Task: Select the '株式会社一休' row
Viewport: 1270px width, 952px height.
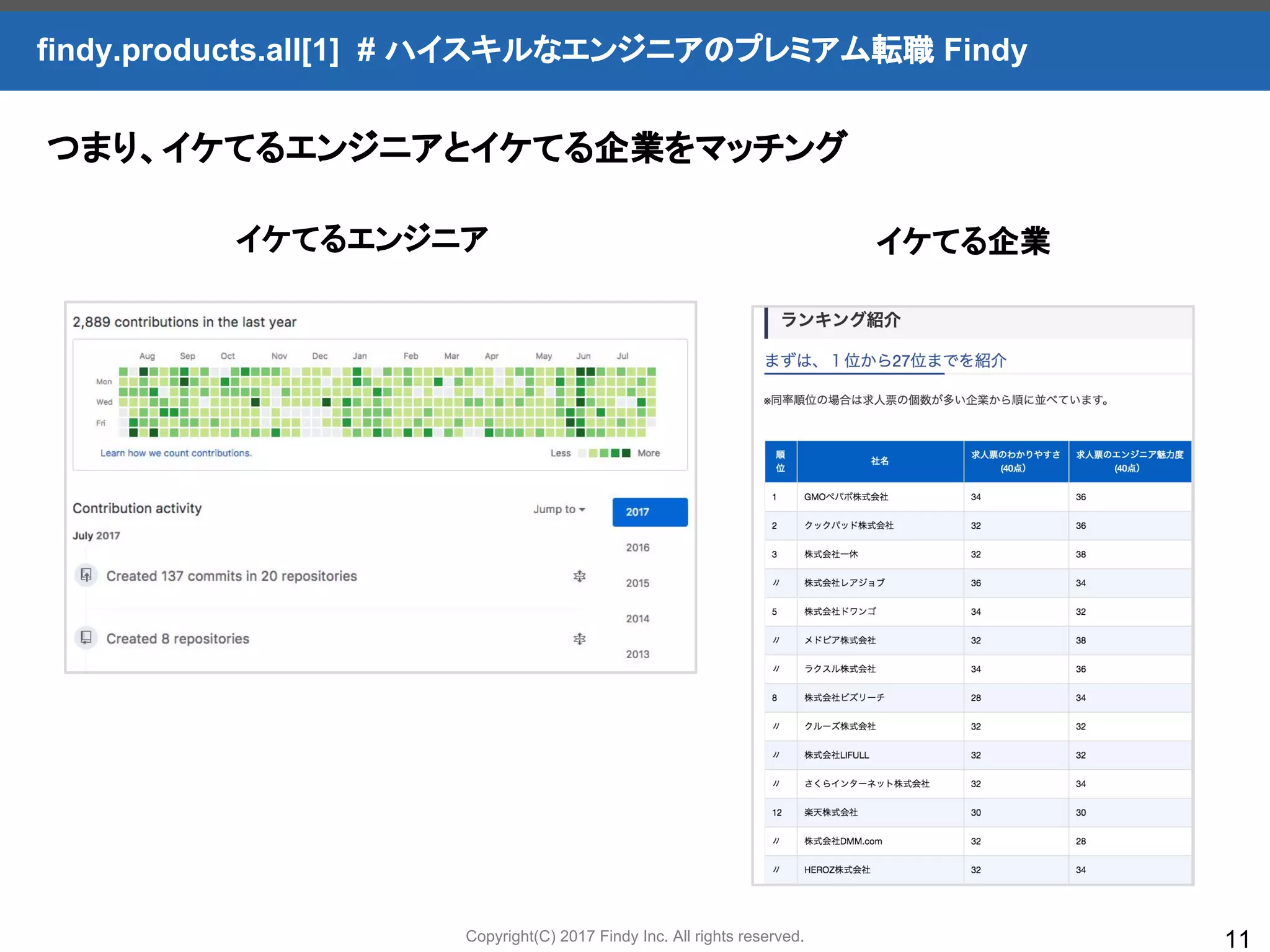Action: pos(978,554)
